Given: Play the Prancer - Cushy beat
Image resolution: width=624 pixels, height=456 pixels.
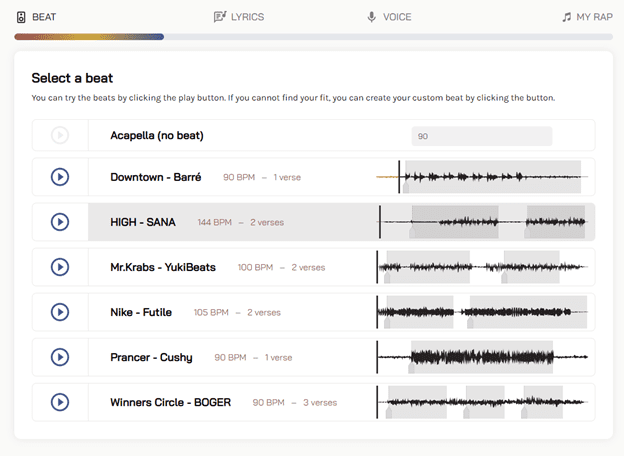Looking at the screenshot, I should click(60, 357).
